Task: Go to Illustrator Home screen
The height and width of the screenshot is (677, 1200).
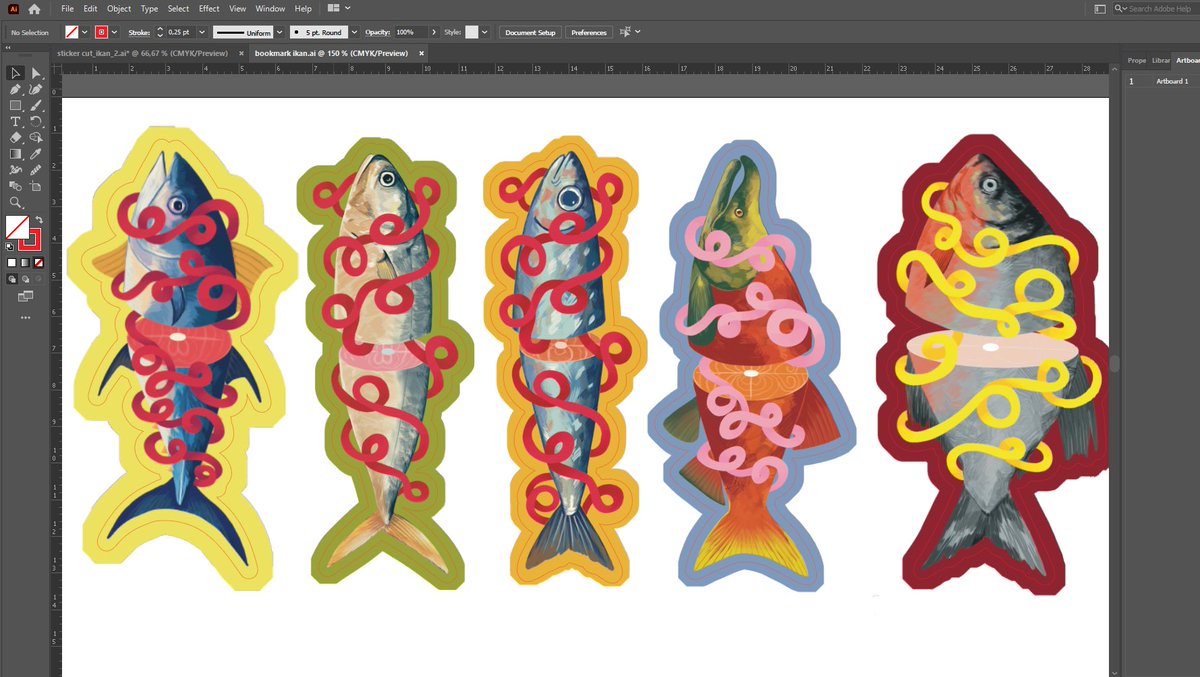Action: (34, 8)
